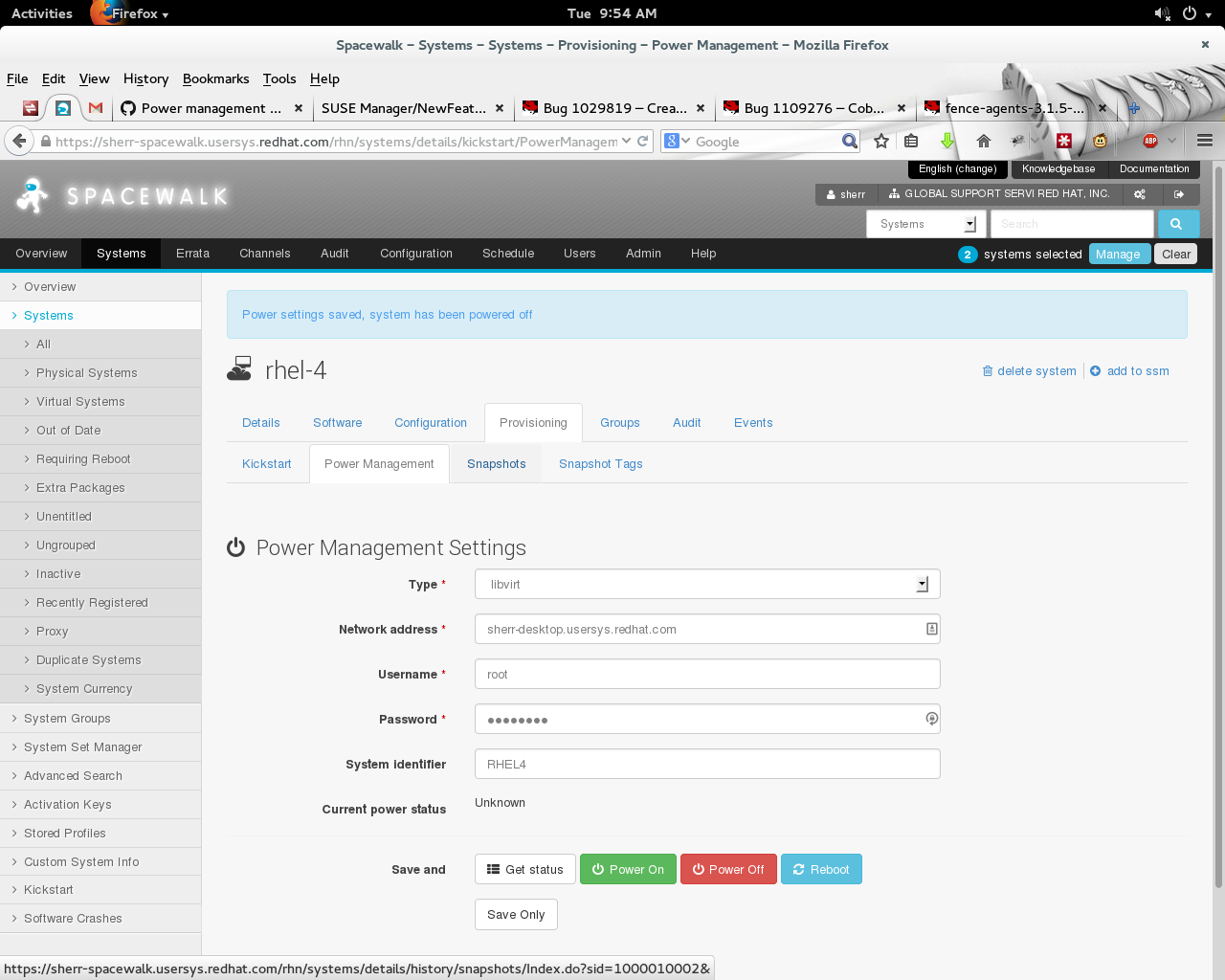Click the system volume icon
Image resolution: width=1225 pixels, height=980 pixels.
1162,13
